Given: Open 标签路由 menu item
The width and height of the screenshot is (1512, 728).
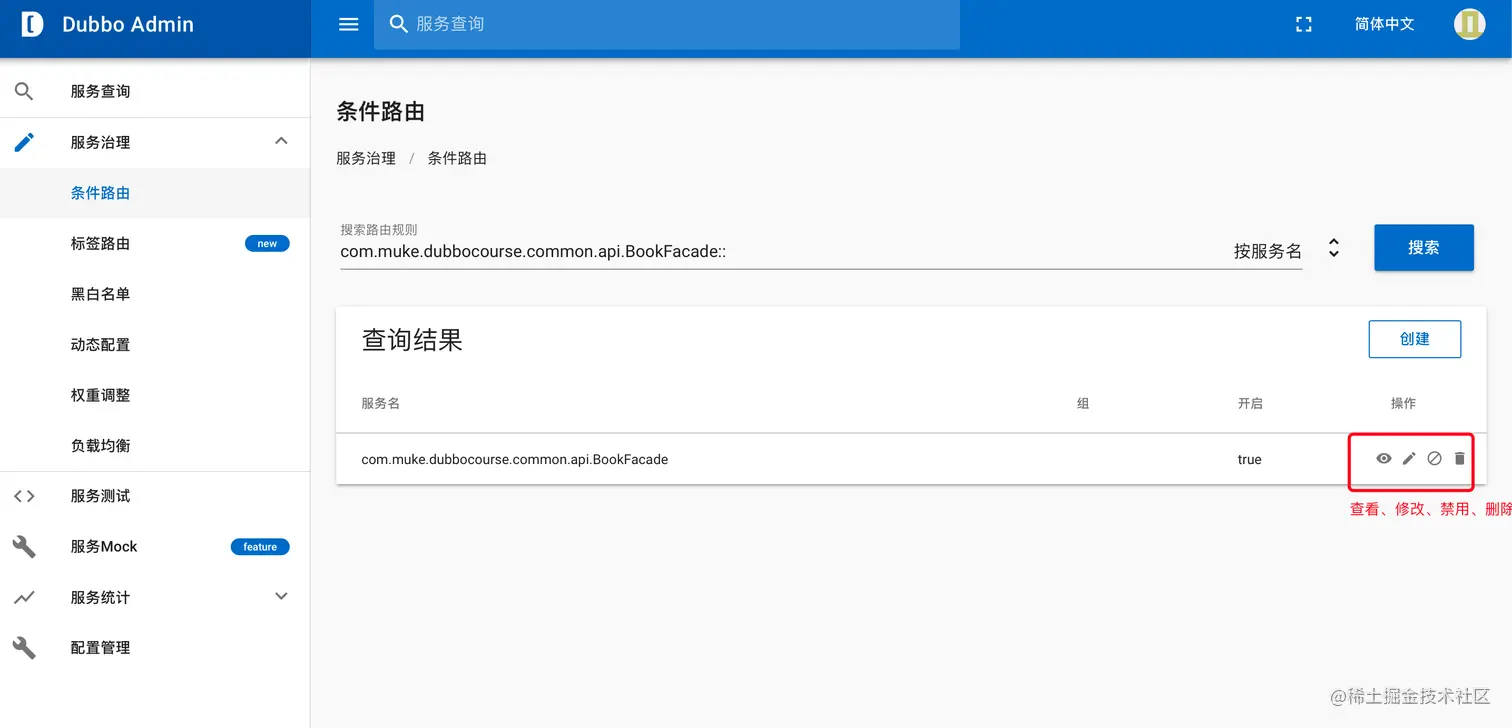Looking at the screenshot, I should (155, 243).
